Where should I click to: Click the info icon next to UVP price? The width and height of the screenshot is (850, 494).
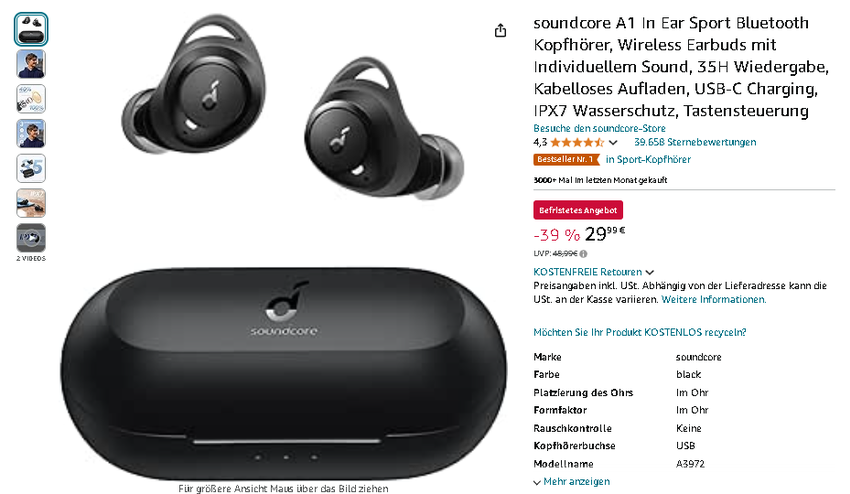coord(583,253)
